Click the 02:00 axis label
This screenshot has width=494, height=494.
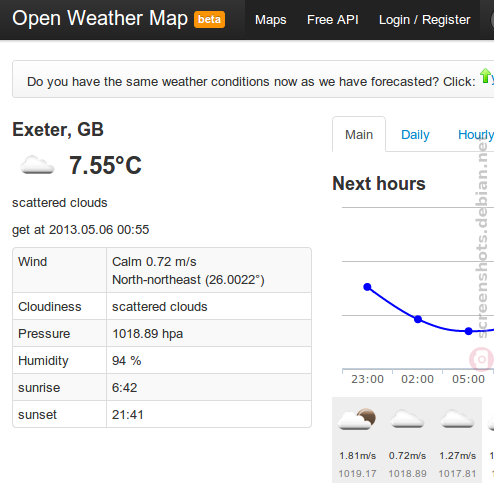(417, 379)
